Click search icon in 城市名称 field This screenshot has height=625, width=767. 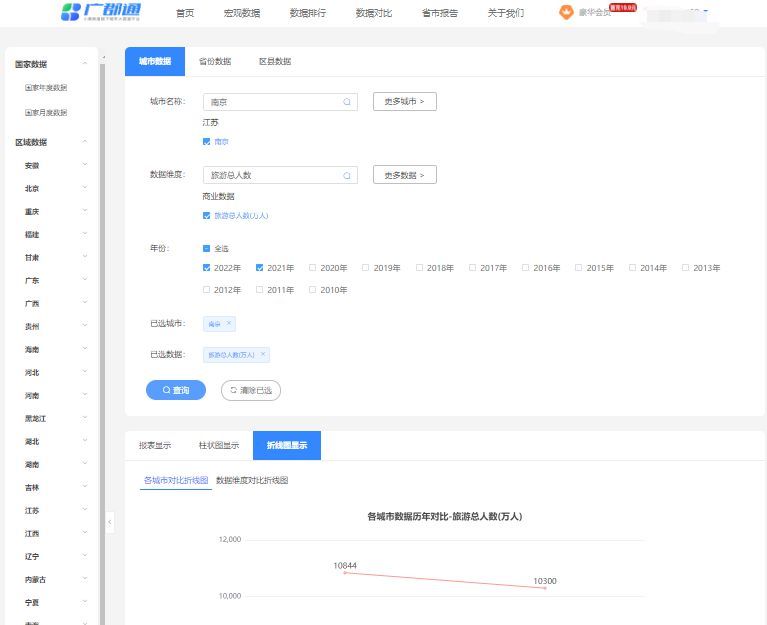pyautogui.click(x=347, y=102)
